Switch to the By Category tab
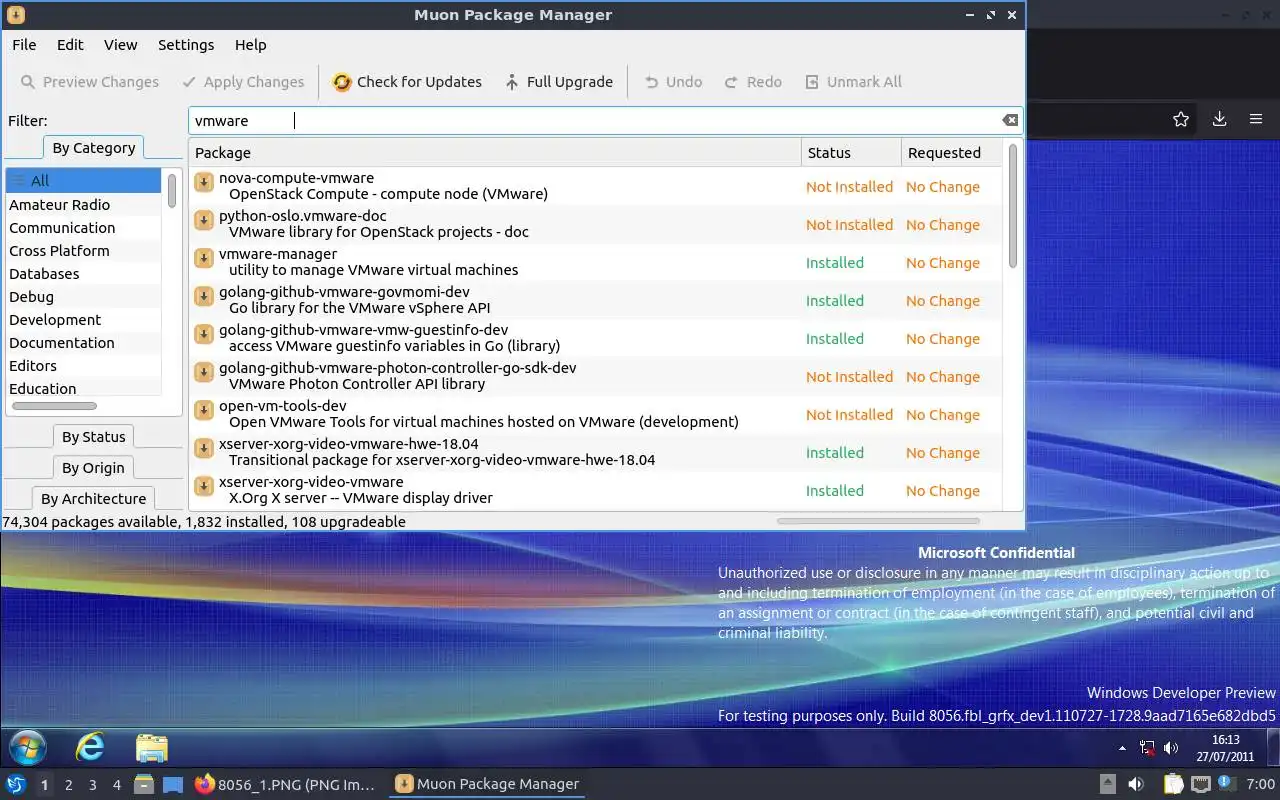Viewport: 1280px width, 800px height. coord(94,148)
